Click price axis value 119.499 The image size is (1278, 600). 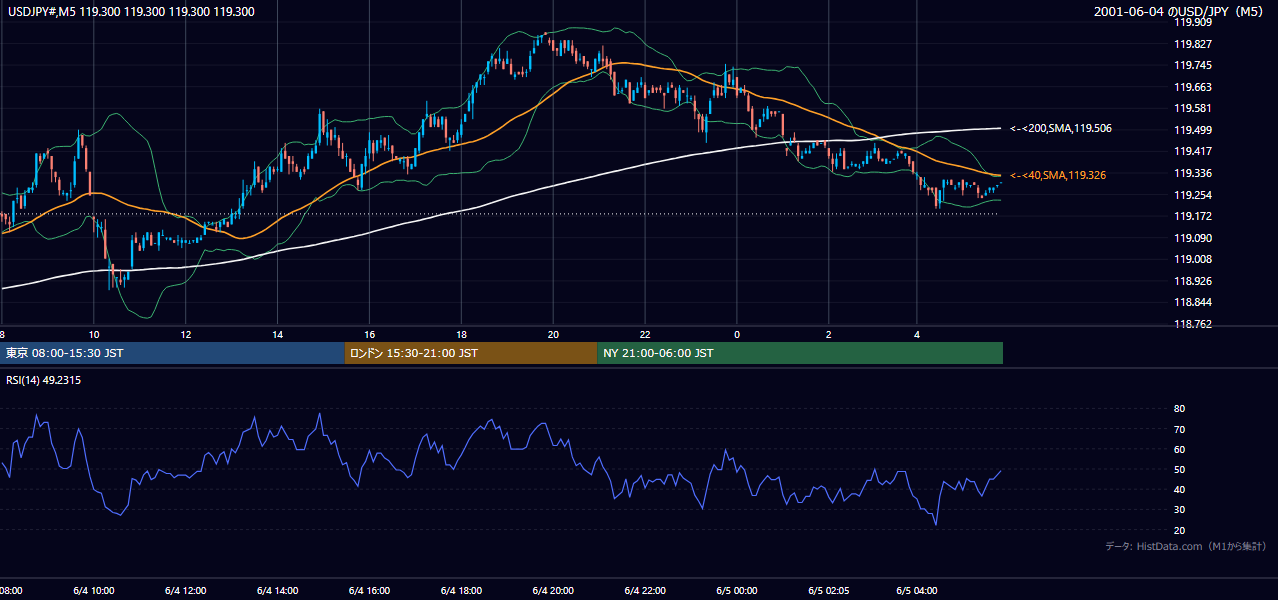tap(1193, 130)
